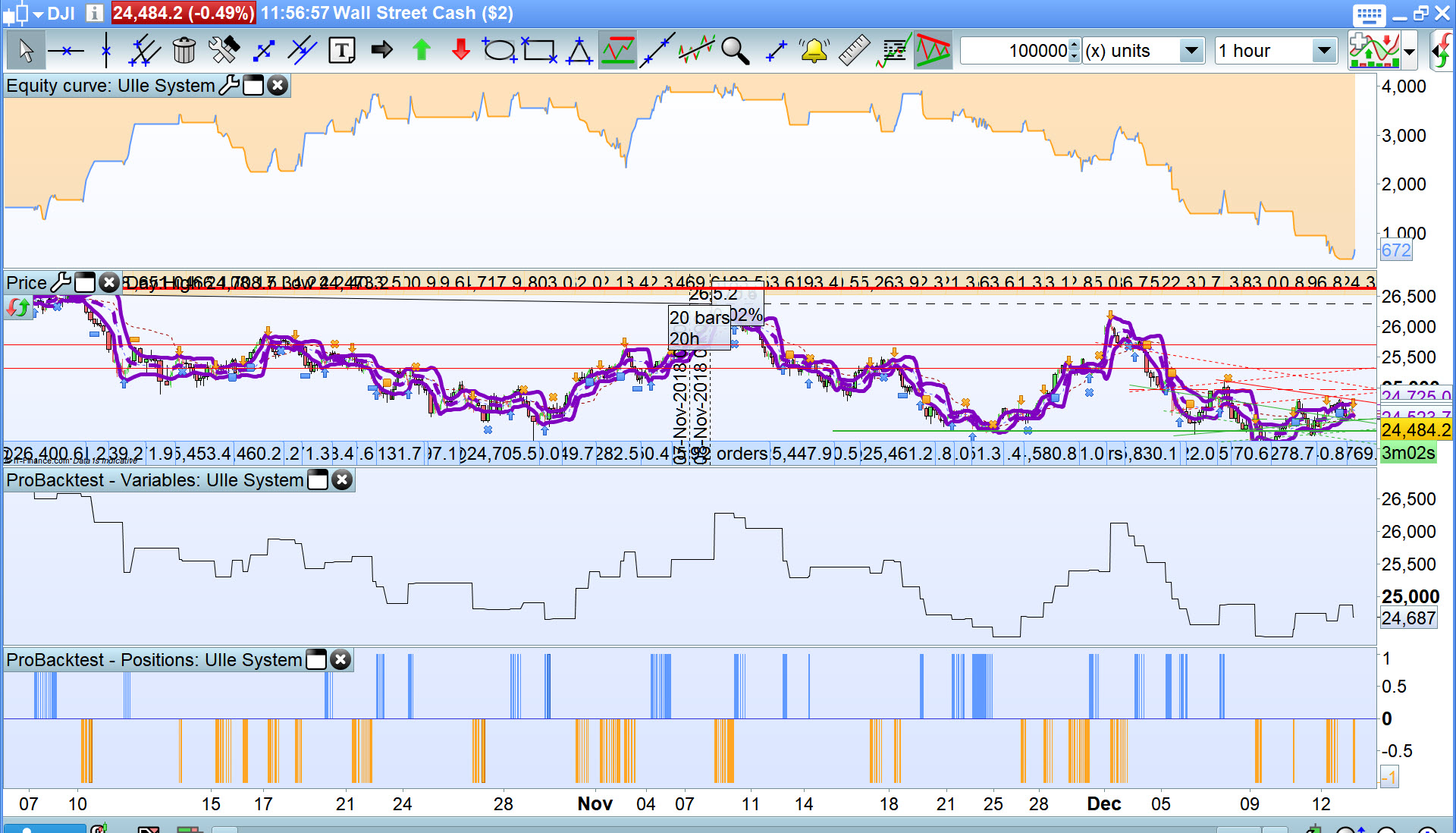Screen dimensions: 1456x833
Task: Select the arrow cursor tool
Action: 26,51
